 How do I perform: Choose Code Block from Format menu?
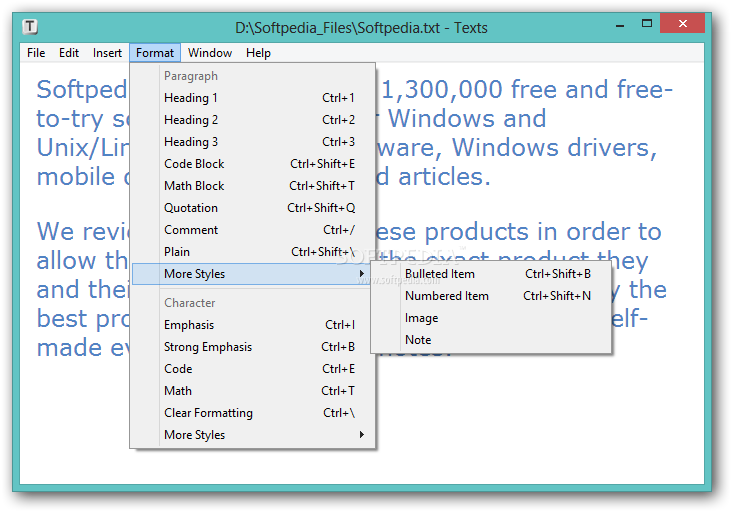[253, 164]
